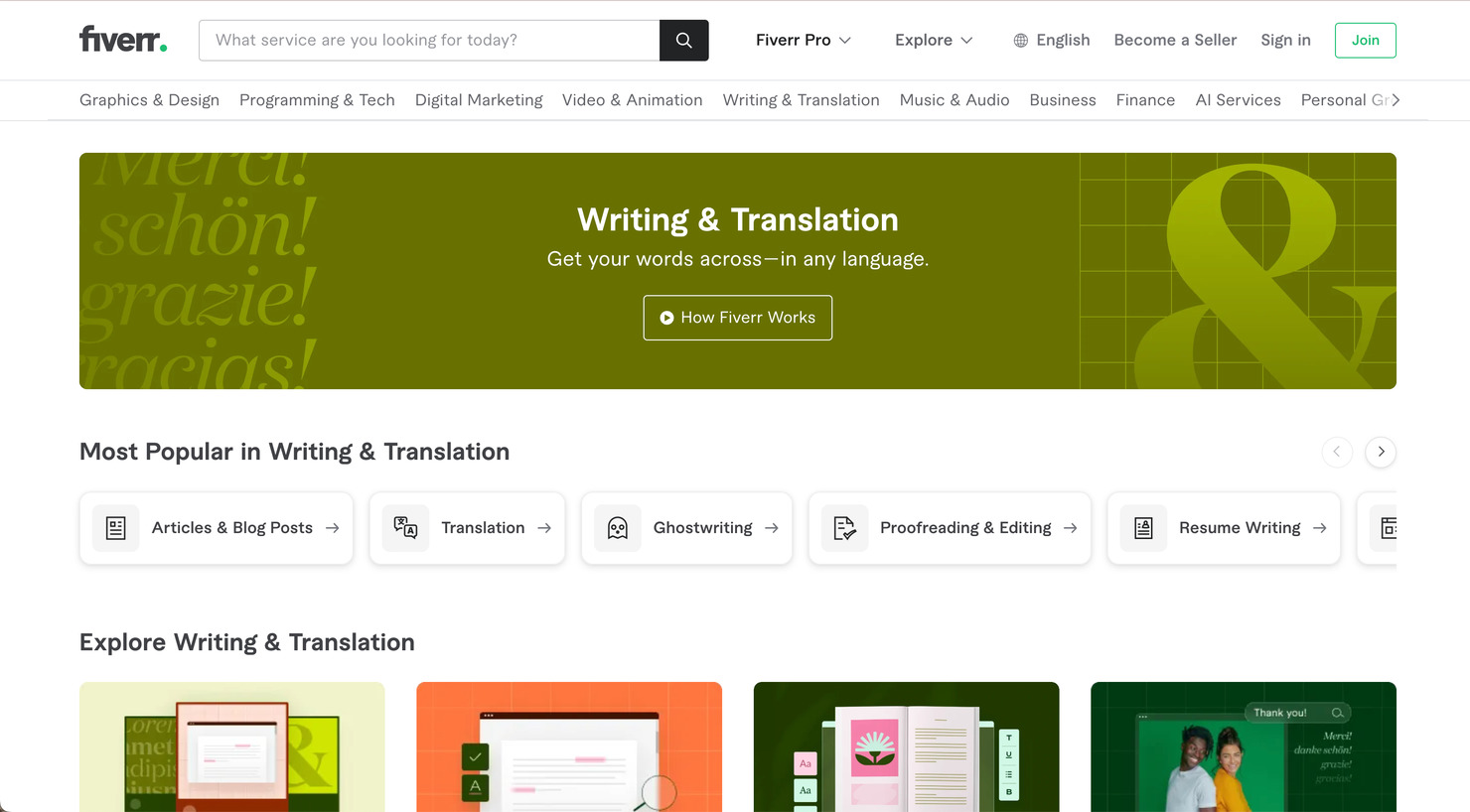
Task: Expand the Fiverr Pro dropdown
Action: coord(803,40)
